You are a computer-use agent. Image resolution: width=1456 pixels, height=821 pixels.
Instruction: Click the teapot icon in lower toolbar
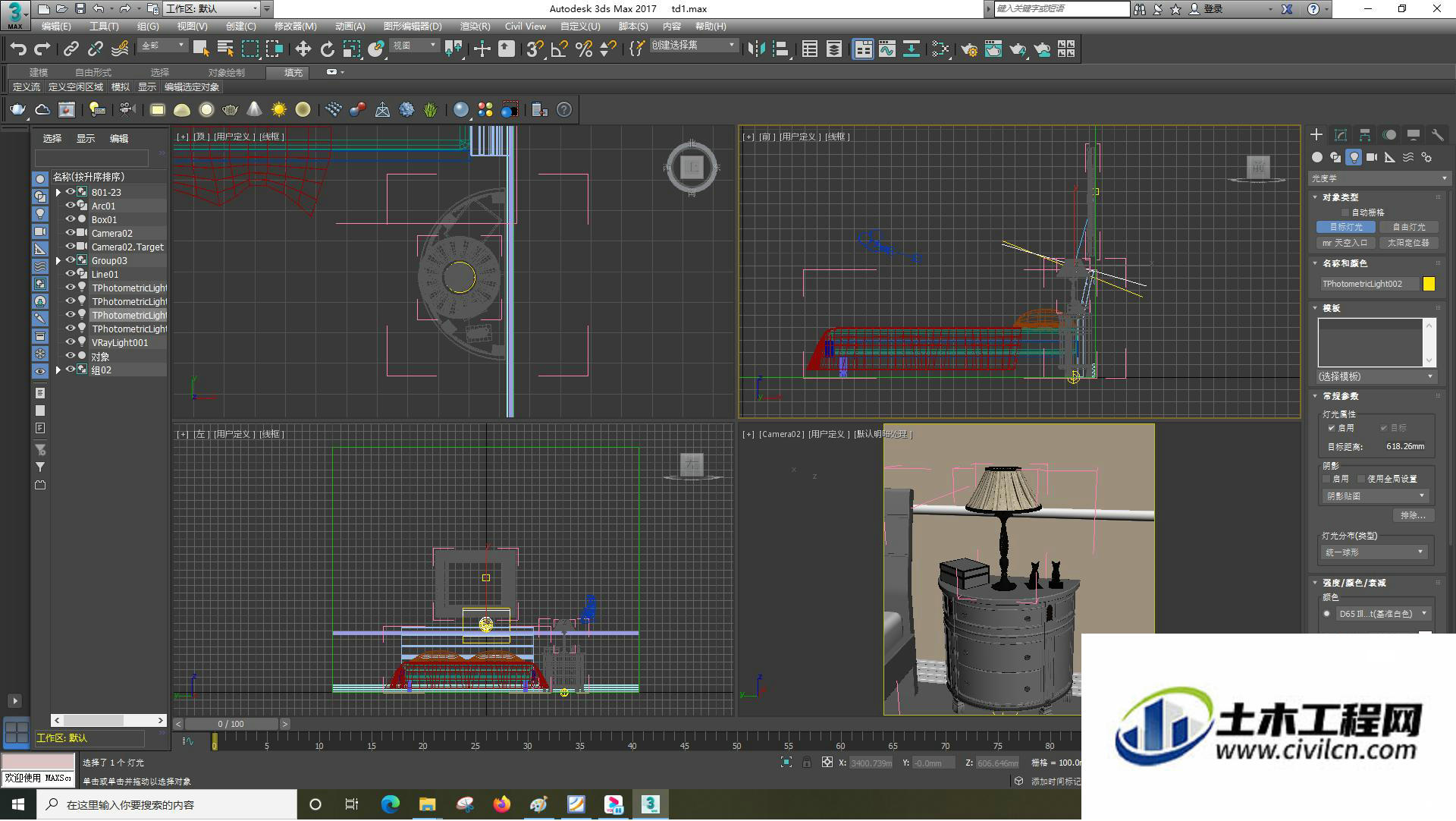[x=17, y=110]
